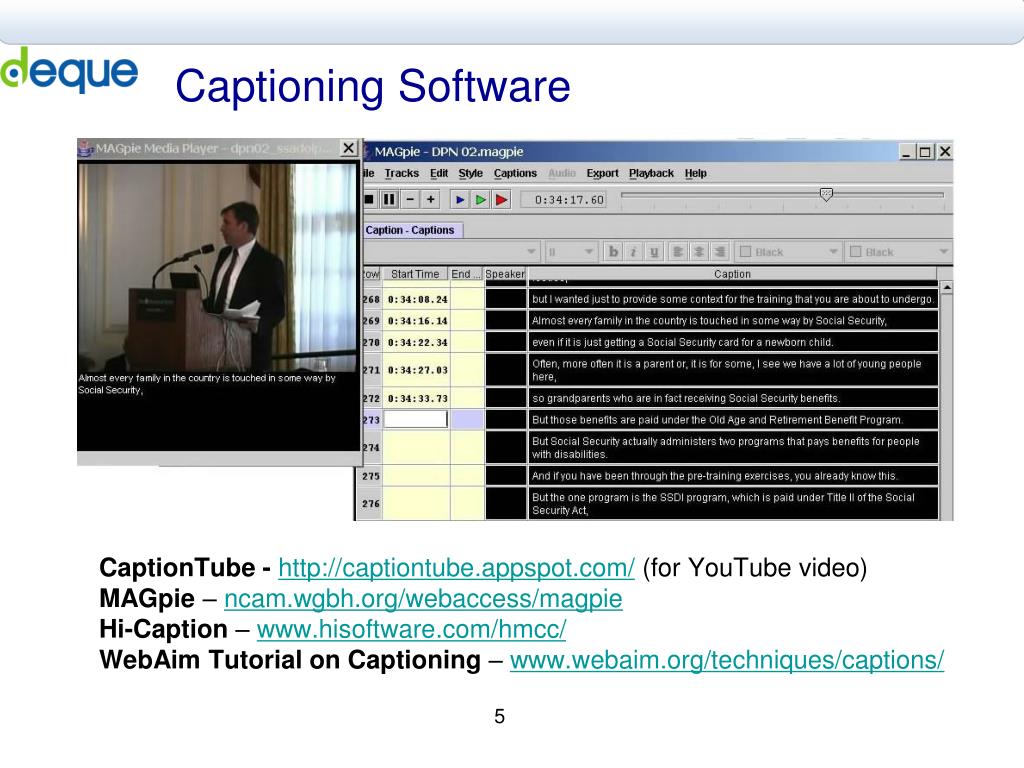
Task: Click caption "But Social Security actually administers two programs"
Action: [x=733, y=448]
